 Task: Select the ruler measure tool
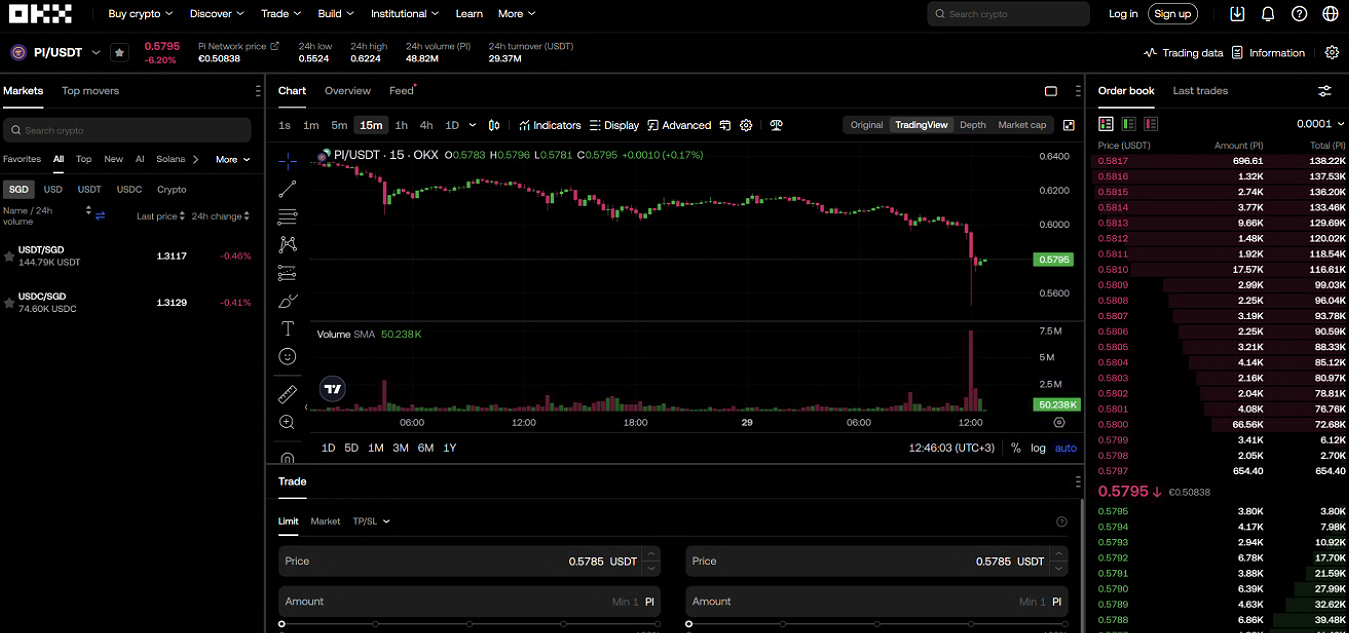(287, 394)
